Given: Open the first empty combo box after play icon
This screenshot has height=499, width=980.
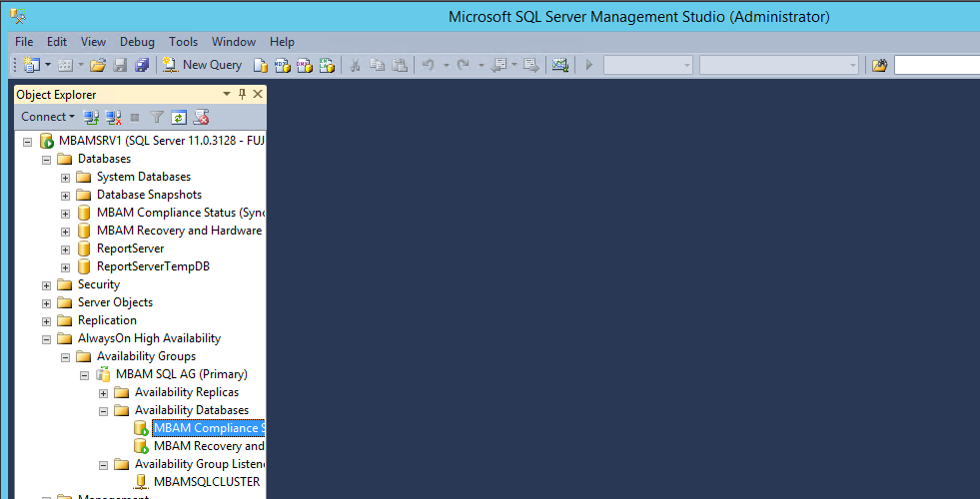Looking at the screenshot, I should [x=648, y=65].
